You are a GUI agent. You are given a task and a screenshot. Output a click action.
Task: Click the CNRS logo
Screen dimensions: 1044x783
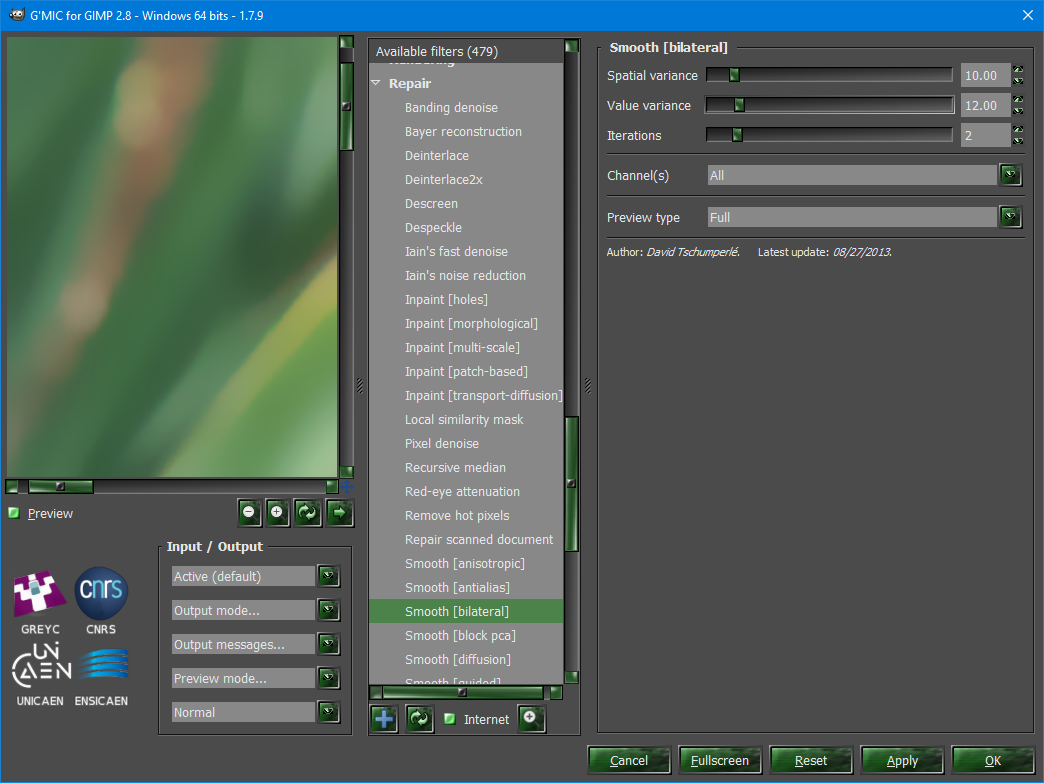point(101,593)
